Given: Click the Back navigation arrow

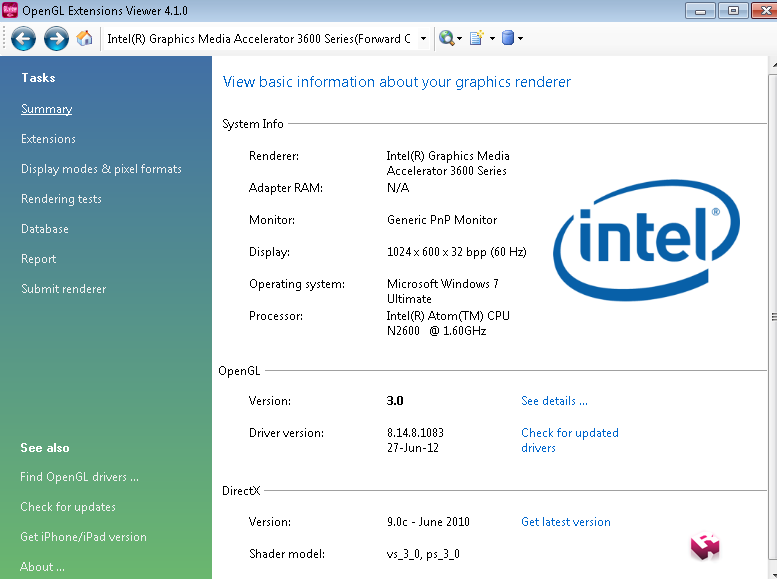Looking at the screenshot, I should coord(24,39).
